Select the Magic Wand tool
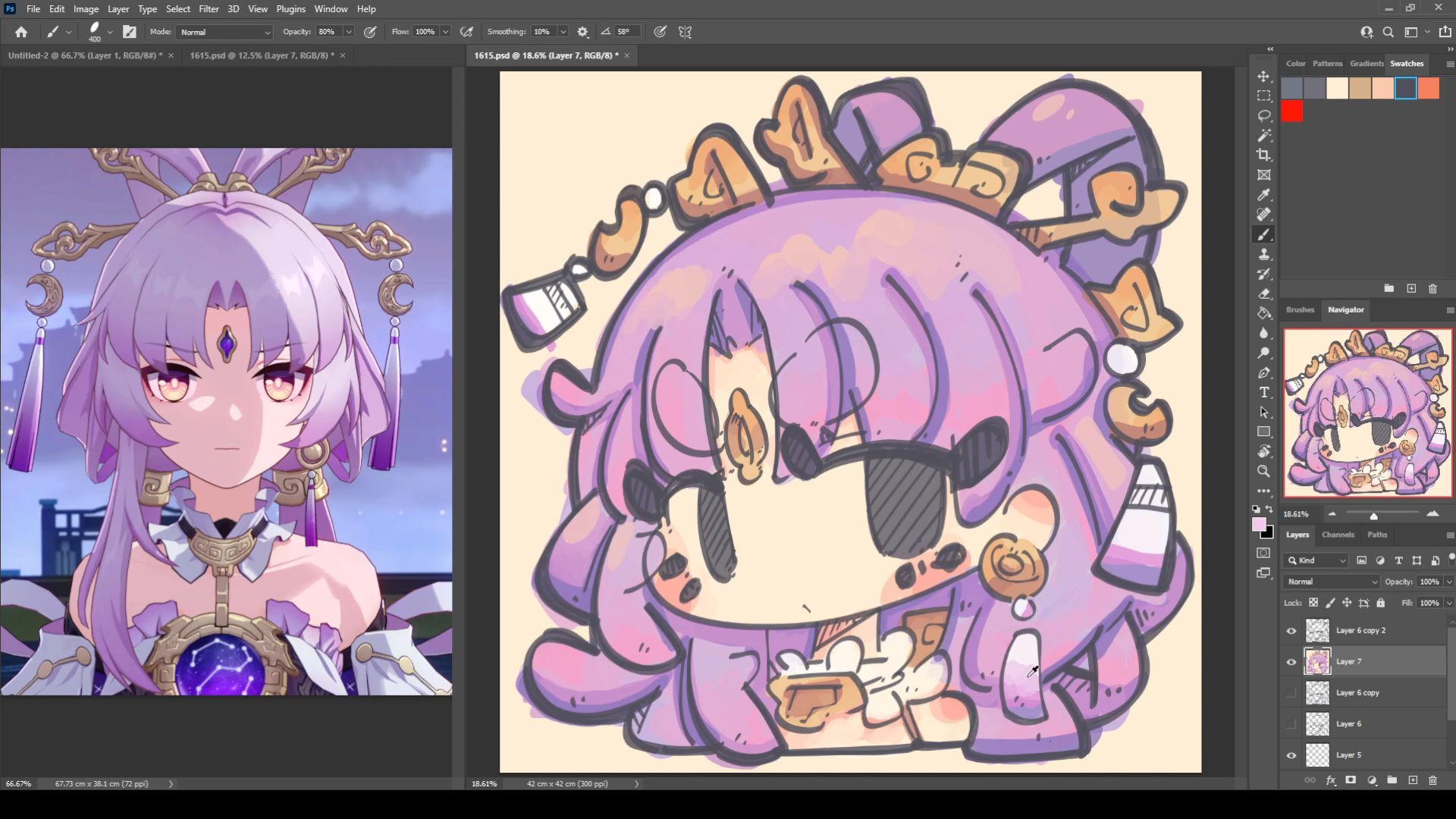Screen dimensions: 1456x819 pyautogui.click(x=1264, y=136)
